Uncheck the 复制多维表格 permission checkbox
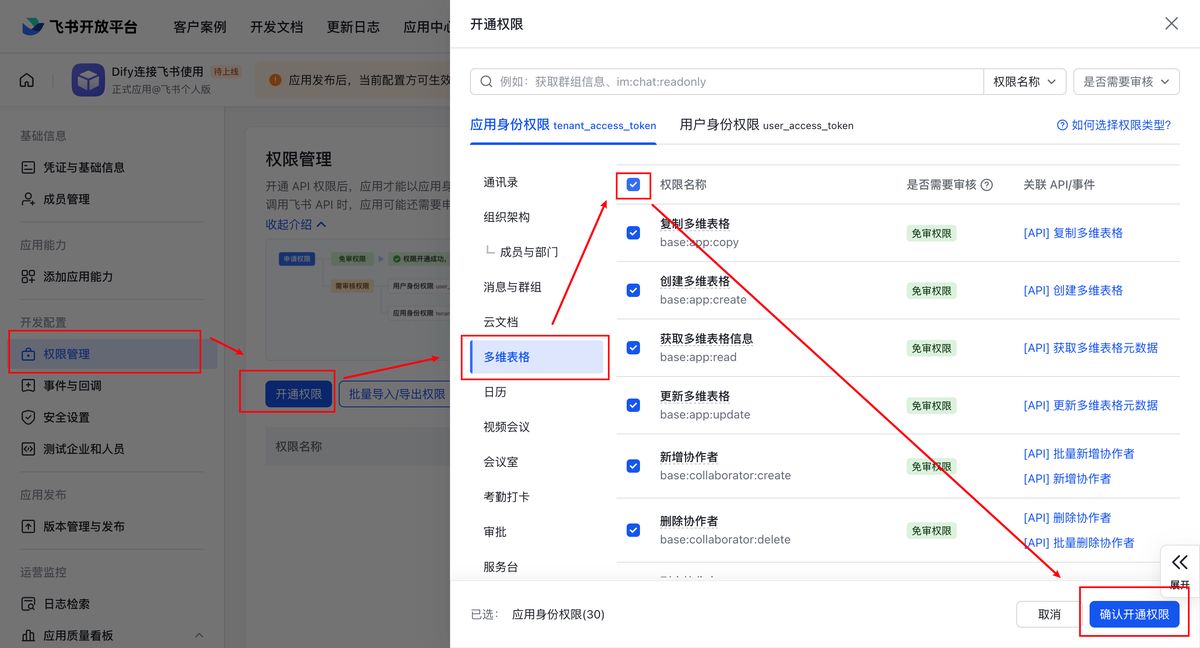Image resolution: width=1200 pixels, height=648 pixels. (633, 233)
